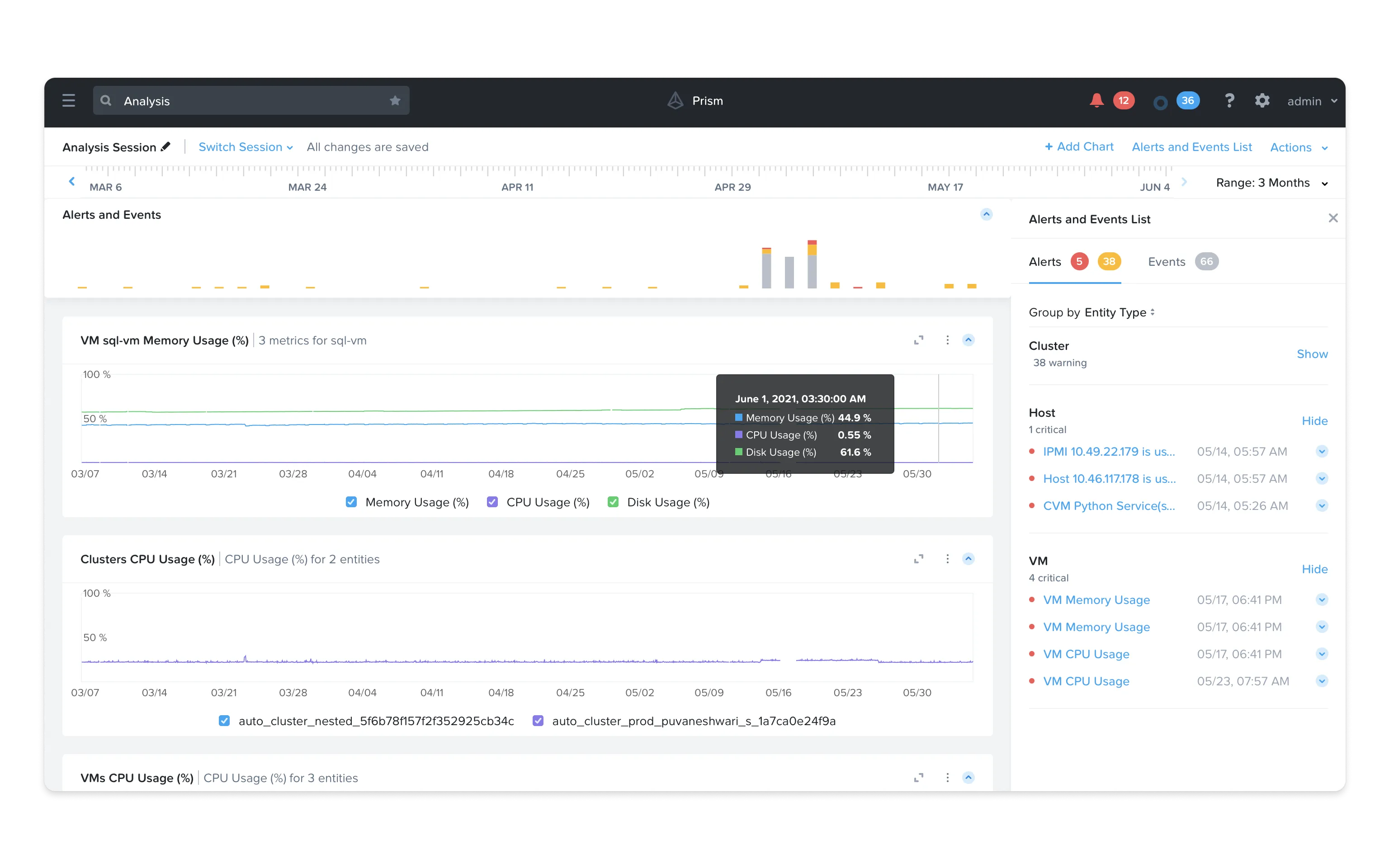Viewport: 1389px width, 868px height.
Task: Show the 38 Cluster warnings
Action: click(1313, 354)
